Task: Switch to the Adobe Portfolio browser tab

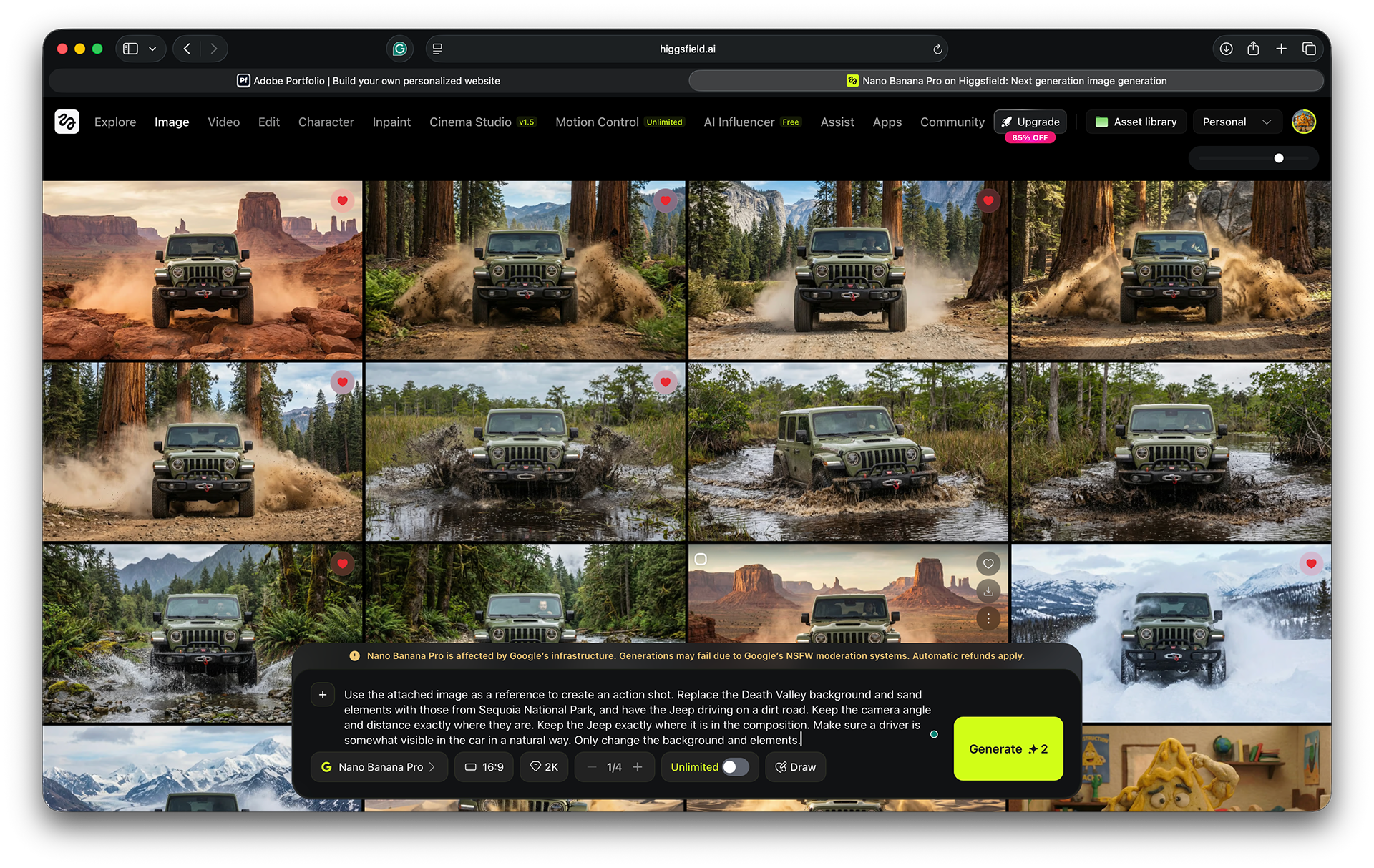Action: click(x=369, y=81)
